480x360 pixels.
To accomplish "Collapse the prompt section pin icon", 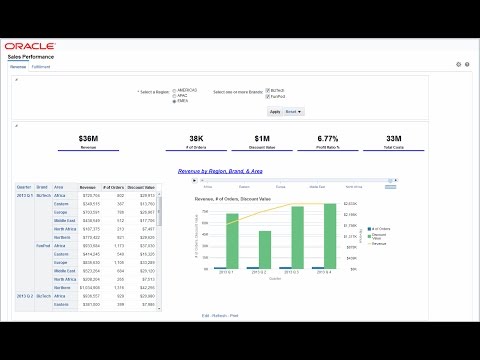I will click(x=16, y=80).
